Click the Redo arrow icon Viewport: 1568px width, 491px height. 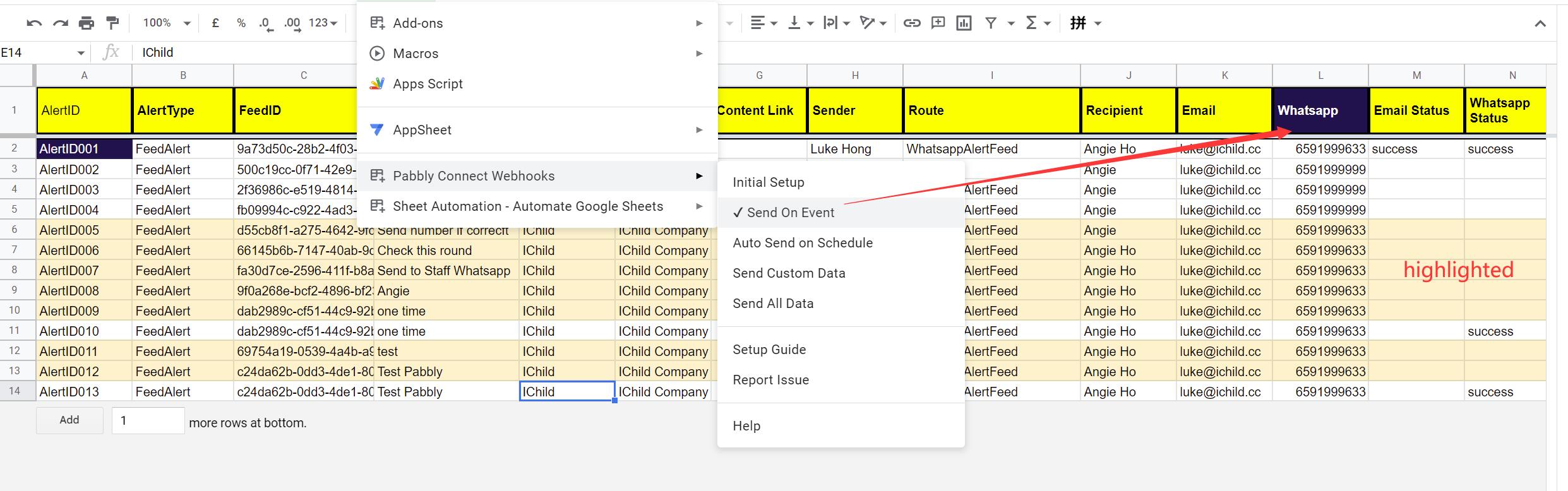pos(61,23)
